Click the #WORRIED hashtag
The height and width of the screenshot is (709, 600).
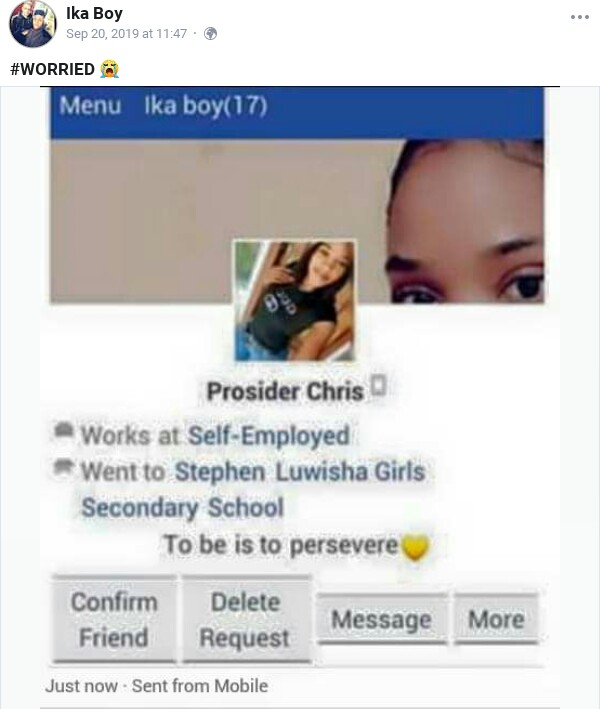pyautogui.click(x=52, y=69)
